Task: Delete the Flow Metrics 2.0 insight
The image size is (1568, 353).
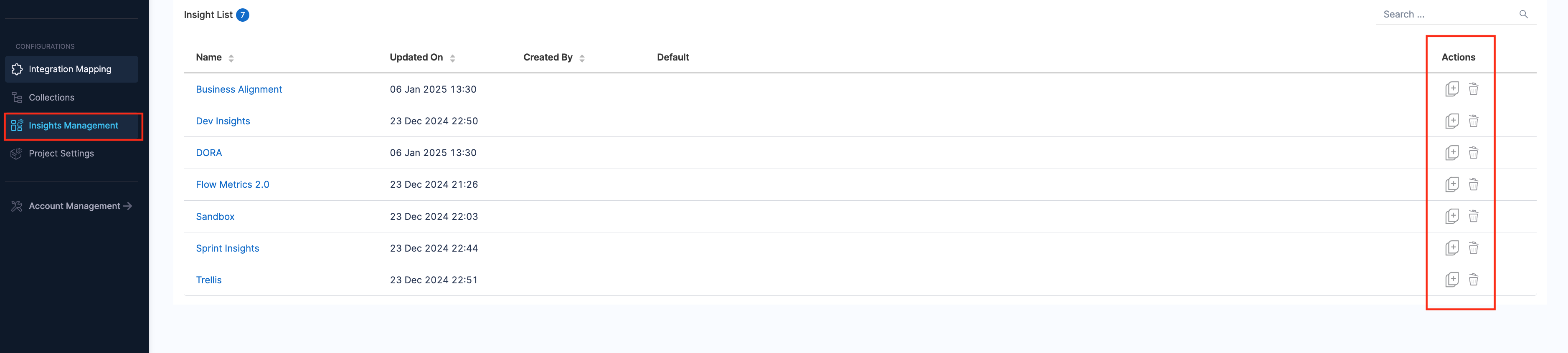Action: pos(1473,184)
